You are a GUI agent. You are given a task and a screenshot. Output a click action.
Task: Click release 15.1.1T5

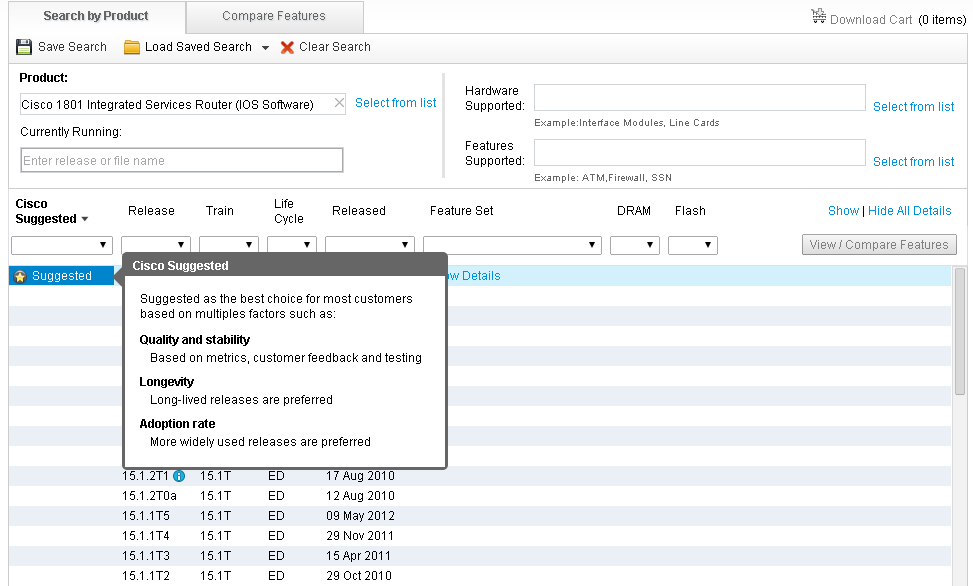(145, 516)
